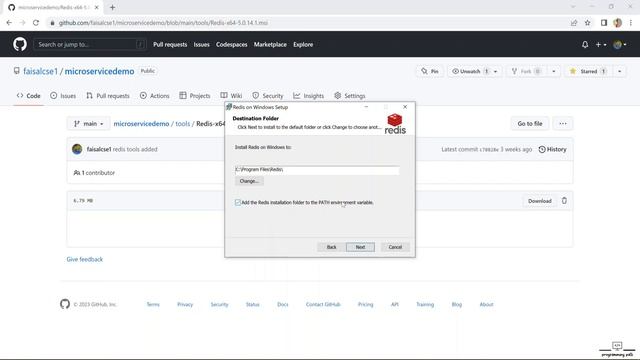
Task: Click the Give feedback link
Action: [84, 259]
